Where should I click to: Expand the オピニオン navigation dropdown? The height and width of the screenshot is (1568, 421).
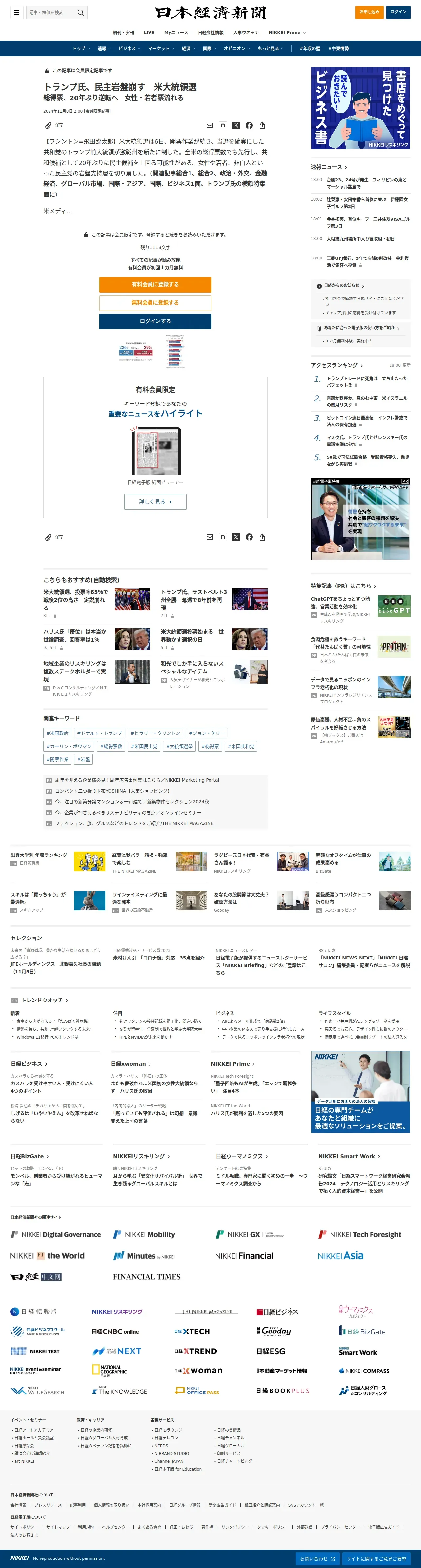tap(237, 48)
